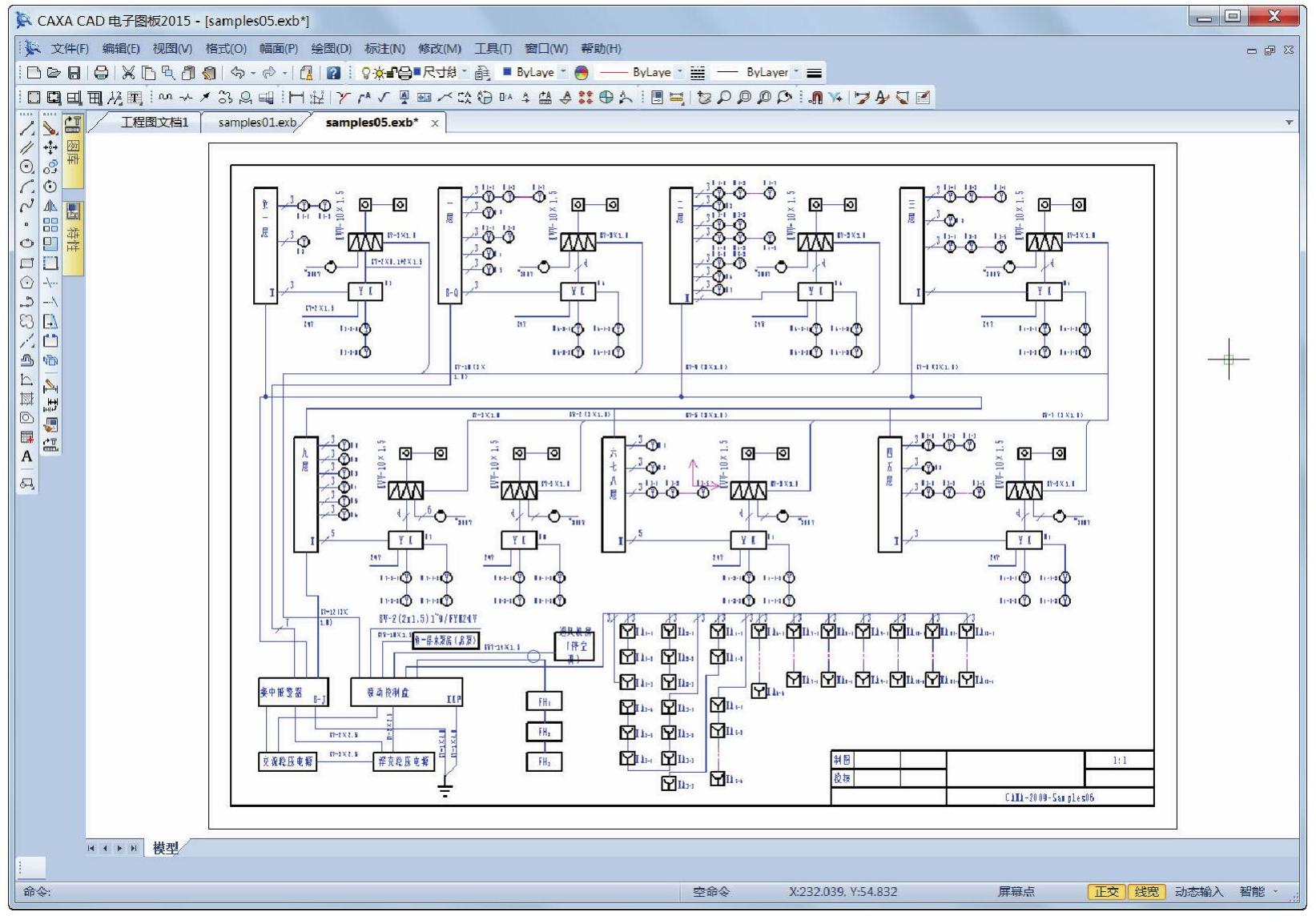Open the 视图(V) menu

(172, 49)
